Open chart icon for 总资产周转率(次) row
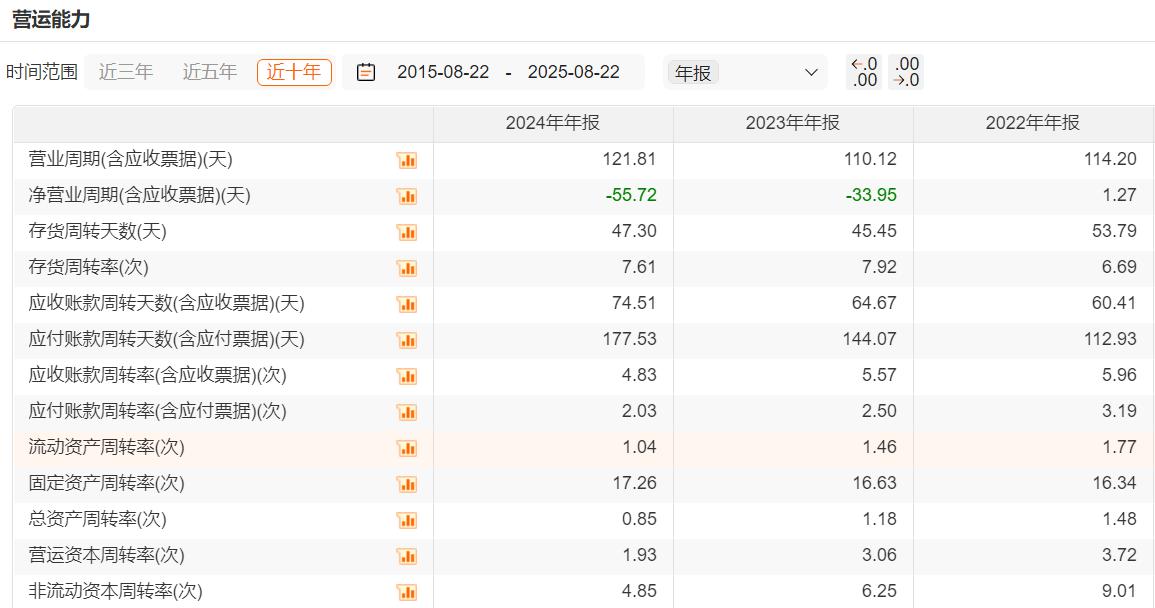This screenshot has height=608, width=1155. (407, 520)
